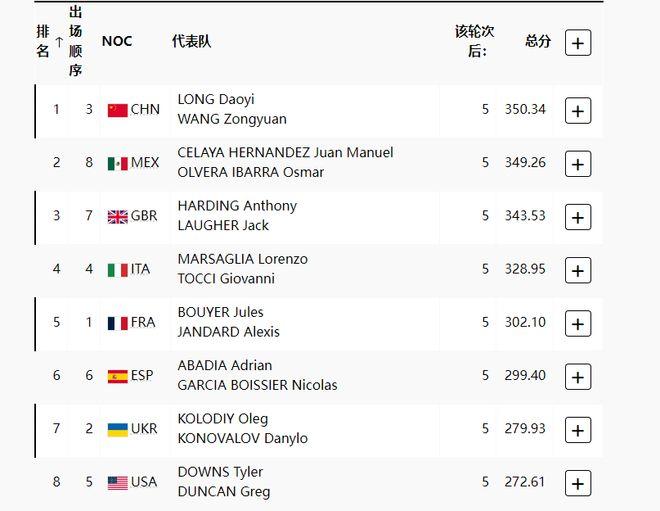Expand Great Britain row plus button
660x511 pixels.
click(x=577, y=216)
